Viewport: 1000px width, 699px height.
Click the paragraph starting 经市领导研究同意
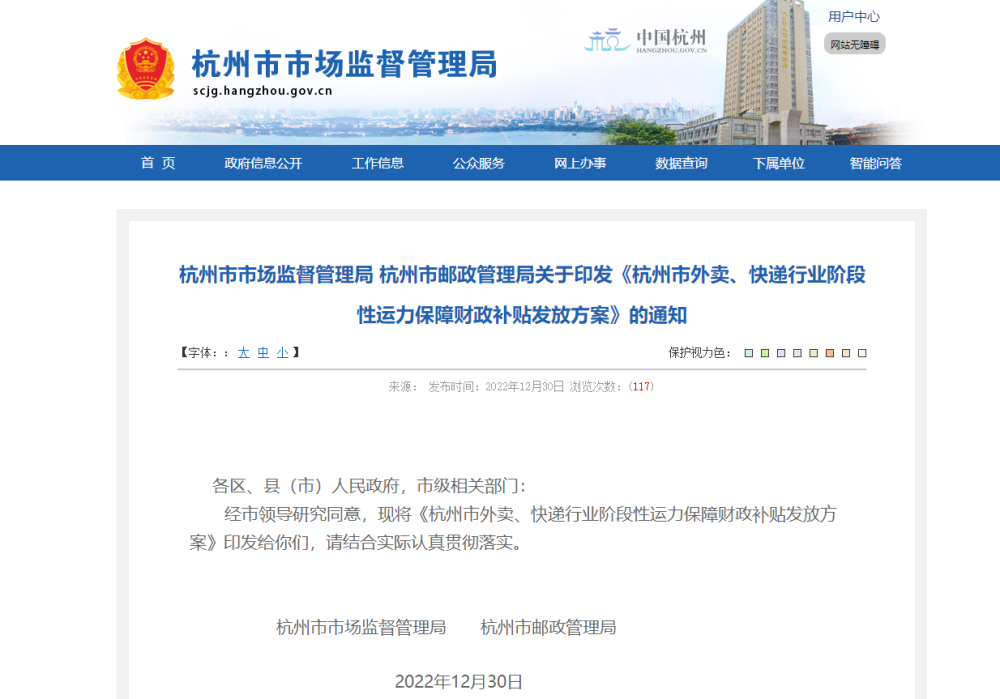tap(513, 528)
